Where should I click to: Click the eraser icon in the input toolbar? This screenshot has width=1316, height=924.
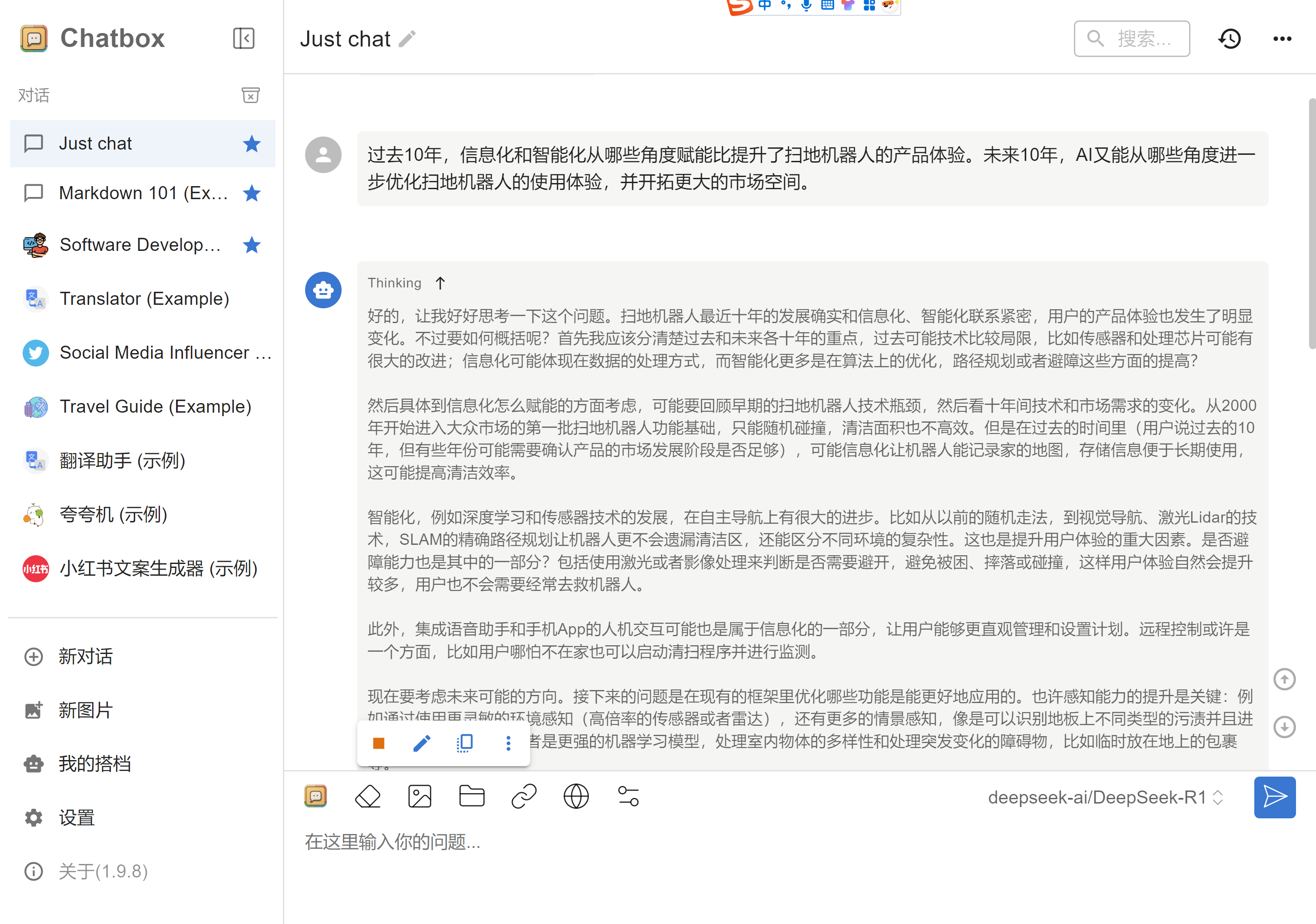(x=367, y=797)
